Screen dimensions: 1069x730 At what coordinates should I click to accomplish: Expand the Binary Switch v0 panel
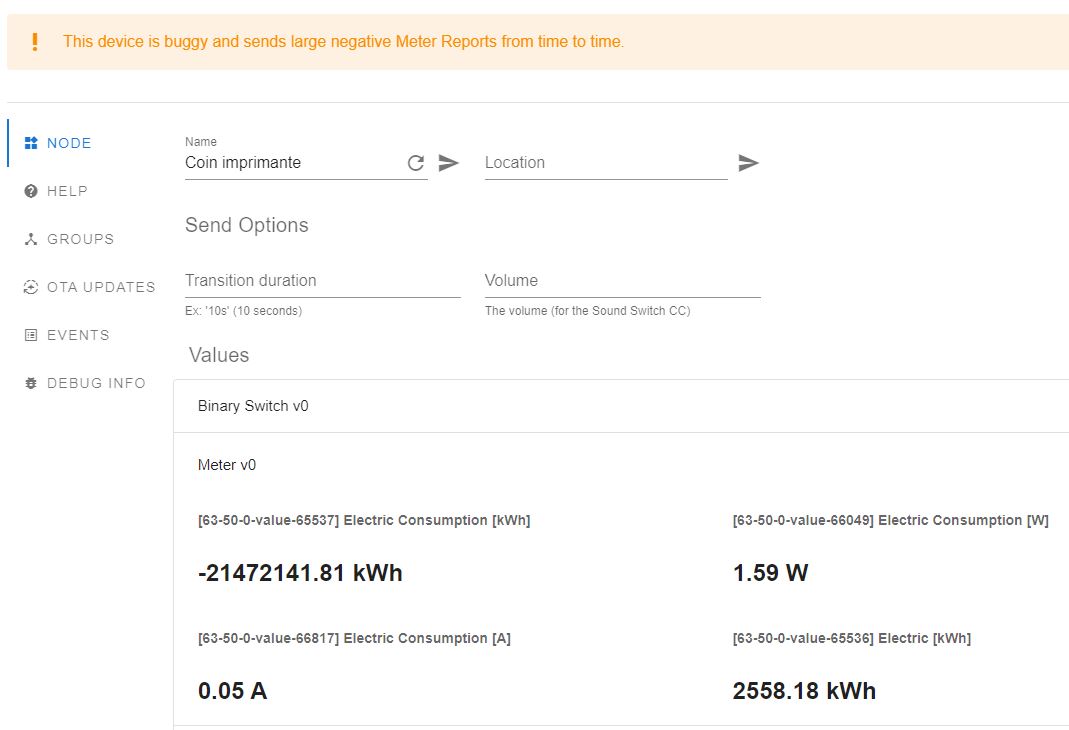coord(620,406)
